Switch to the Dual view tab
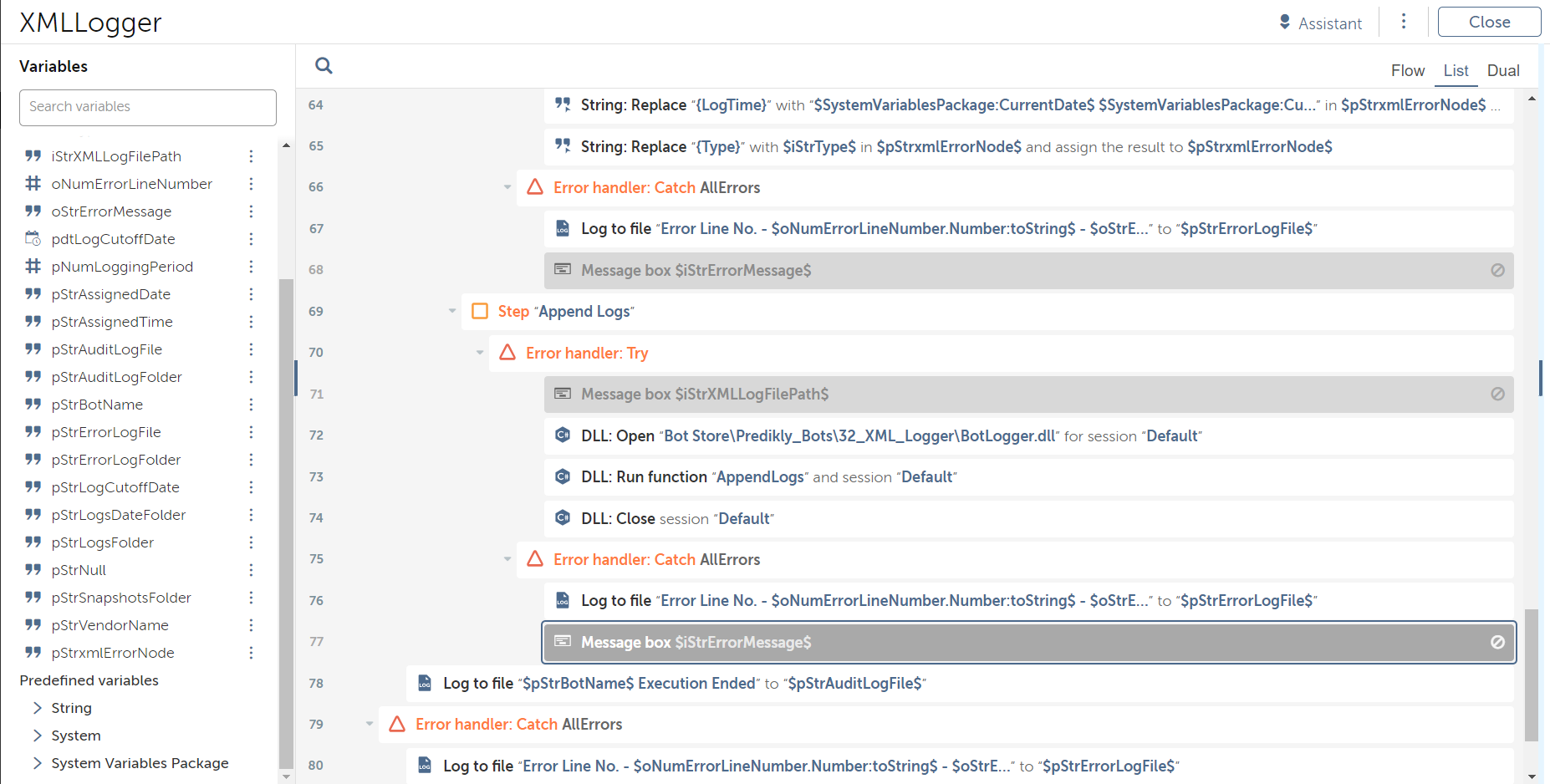The width and height of the screenshot is (1550, 784). point(1502,71)
